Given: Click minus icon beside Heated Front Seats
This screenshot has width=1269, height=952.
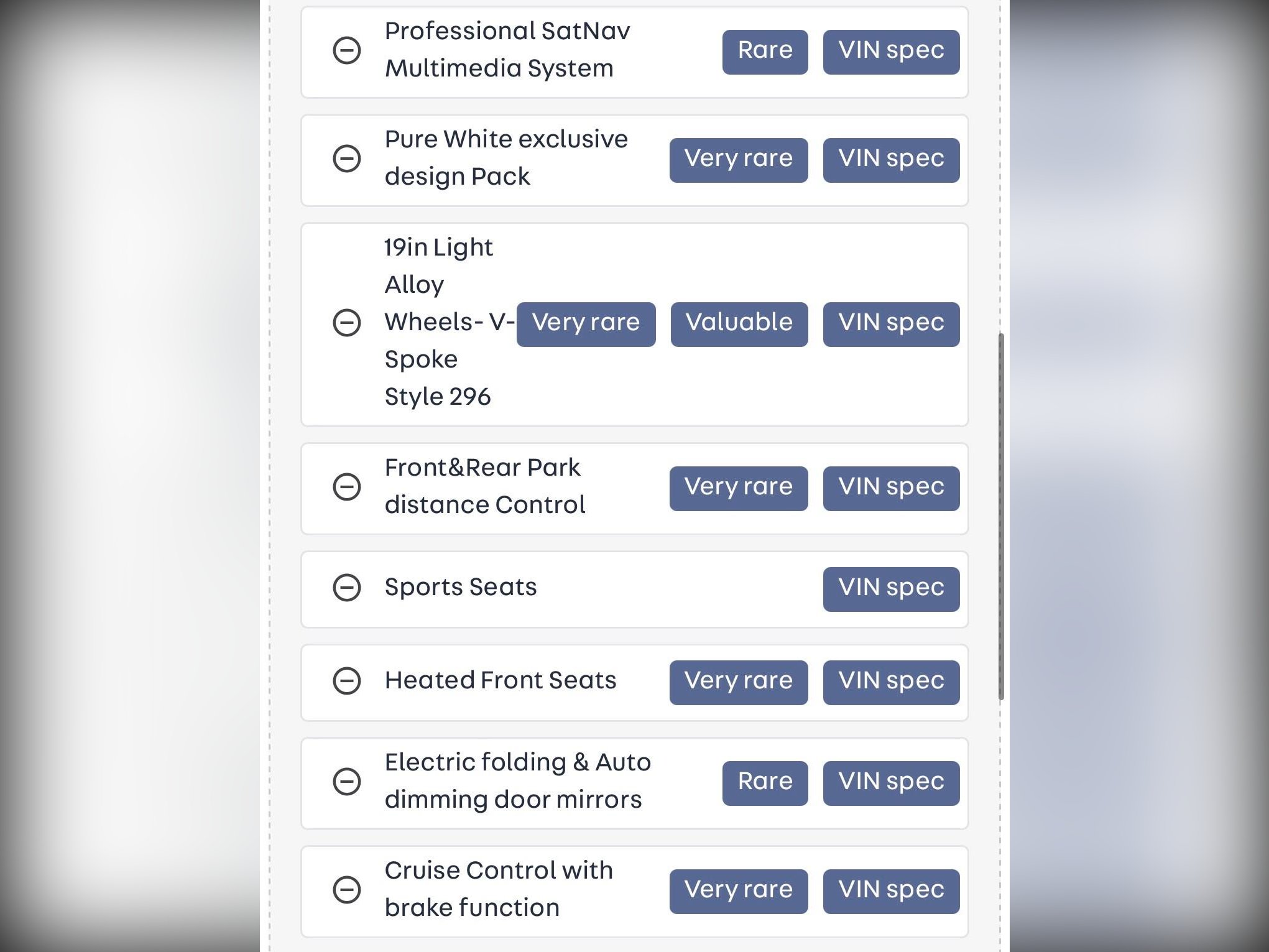Looking at the screenshot, I should click(x=347, y=681).
